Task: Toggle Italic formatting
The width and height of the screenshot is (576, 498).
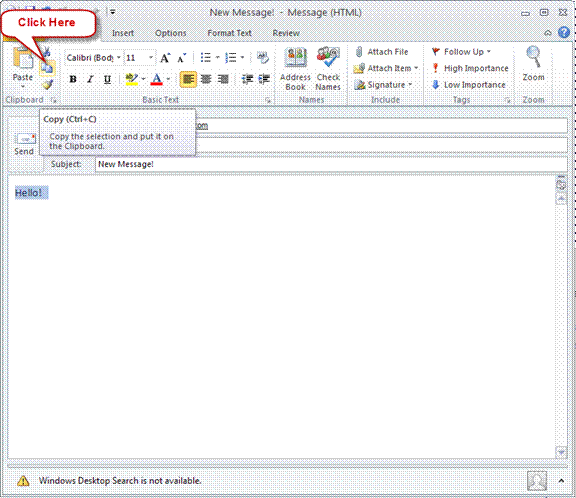Action: 90,79
